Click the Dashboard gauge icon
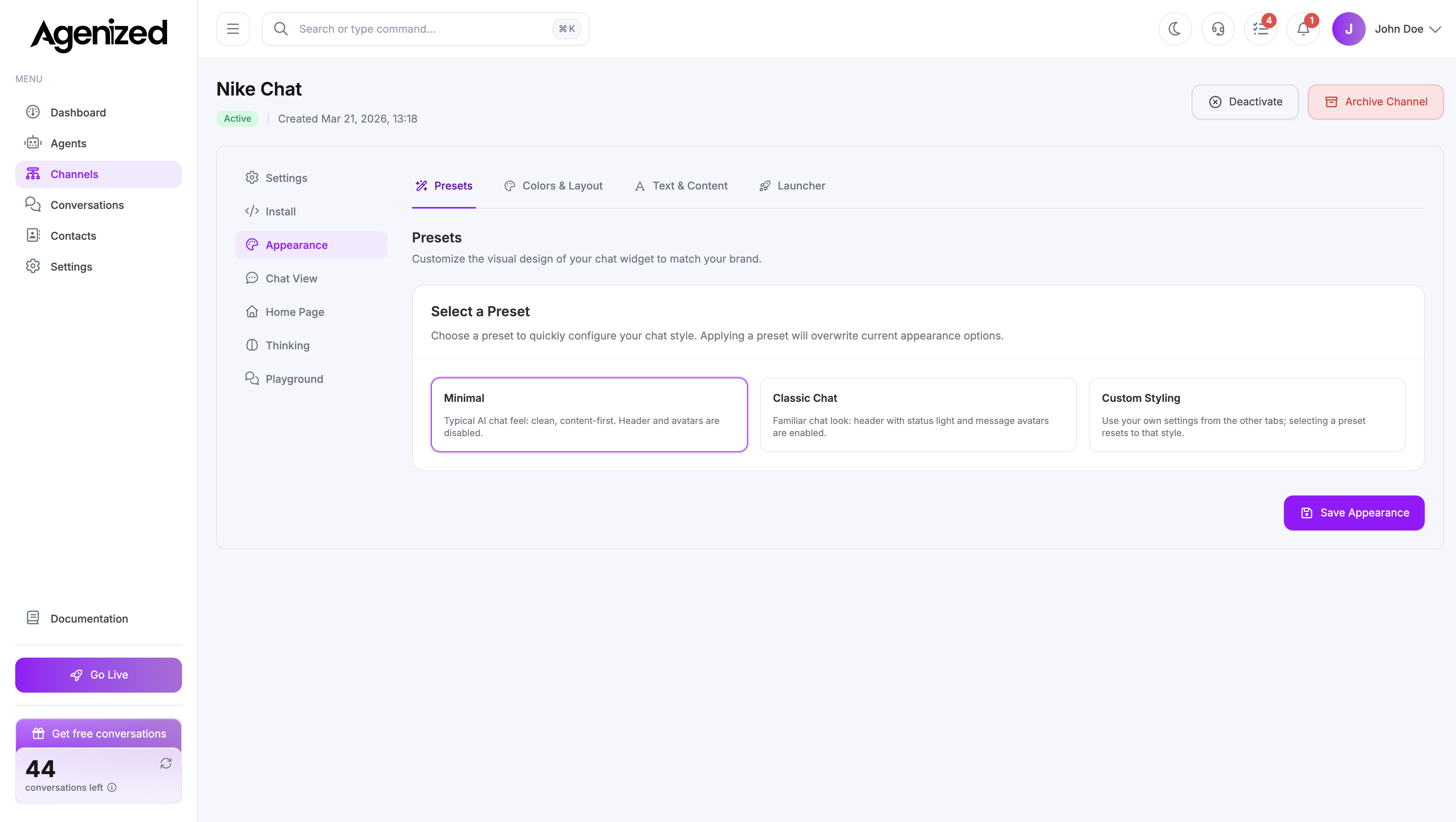 point(33,112)
